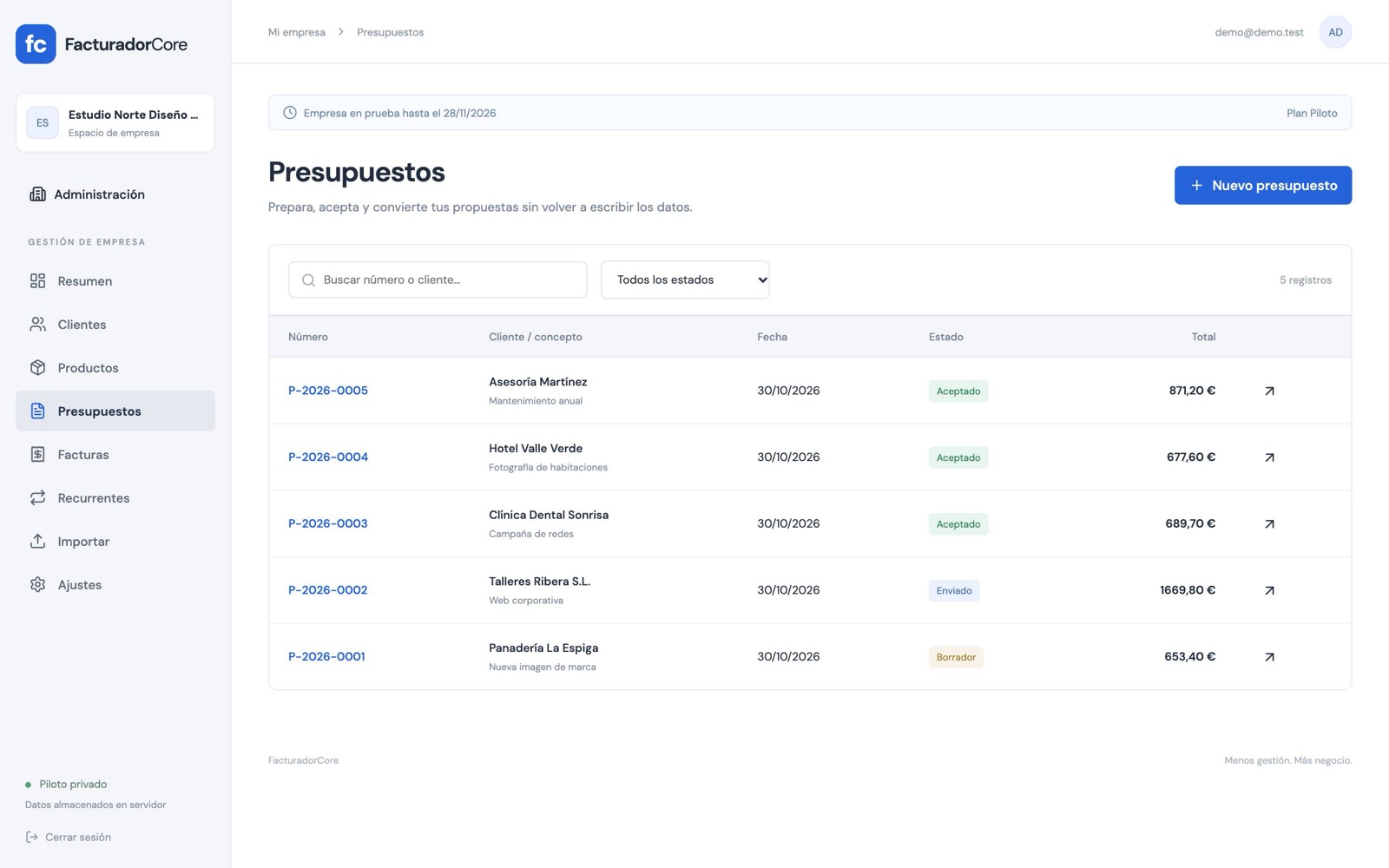
Task: Open budget P-2026-0005 link
Action: coord(328,391)
